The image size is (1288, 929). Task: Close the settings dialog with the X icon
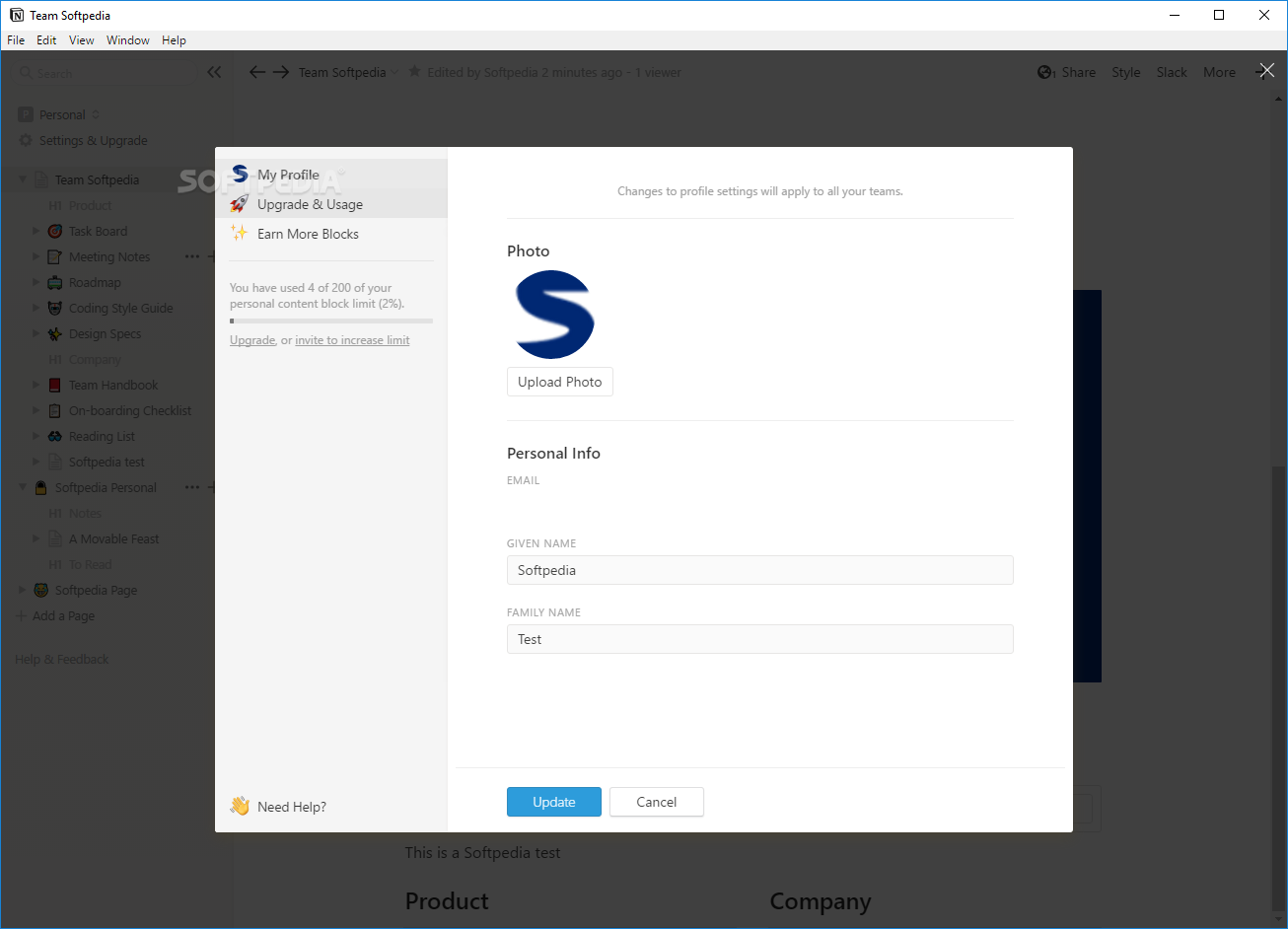click(1266, 70)
